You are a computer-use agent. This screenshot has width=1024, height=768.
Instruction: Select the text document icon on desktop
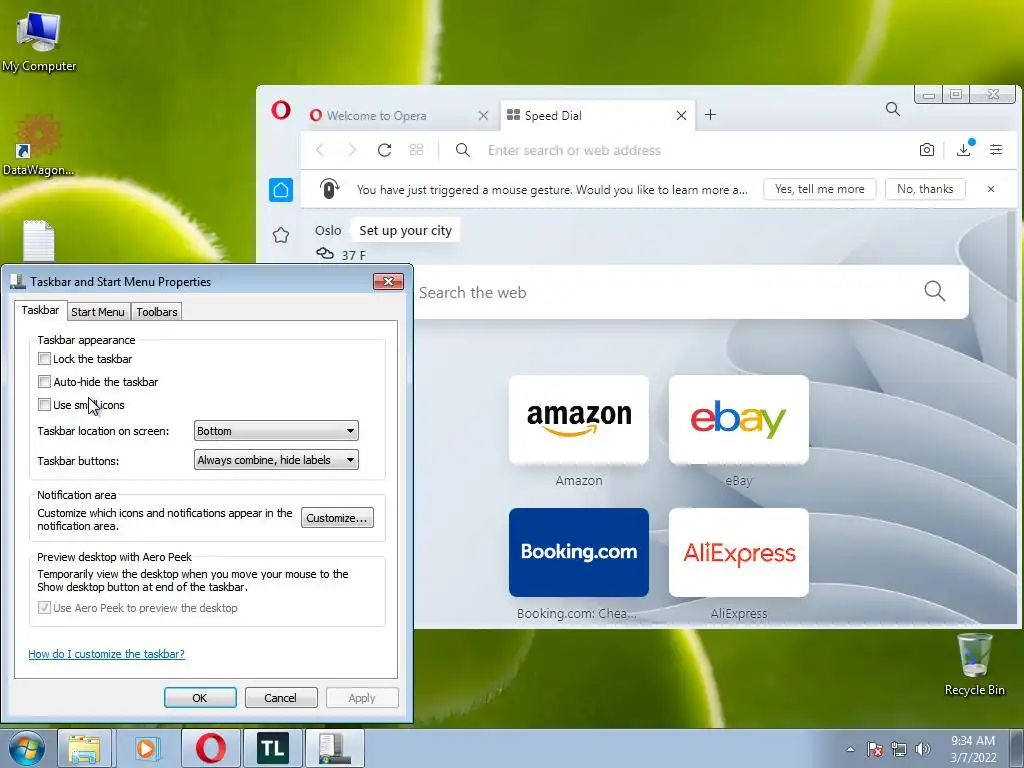pyautogui.click(x=39, y=240)
